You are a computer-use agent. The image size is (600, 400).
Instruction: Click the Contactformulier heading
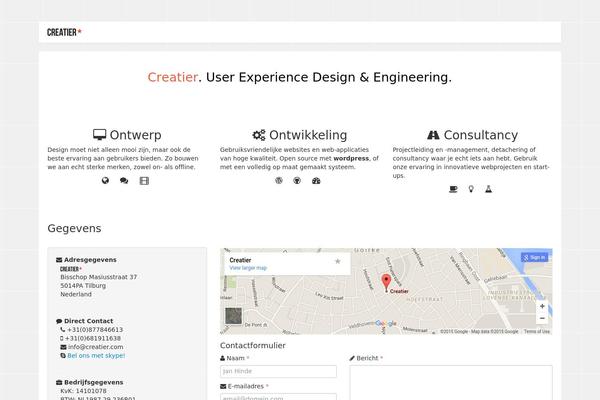point(253,345)
